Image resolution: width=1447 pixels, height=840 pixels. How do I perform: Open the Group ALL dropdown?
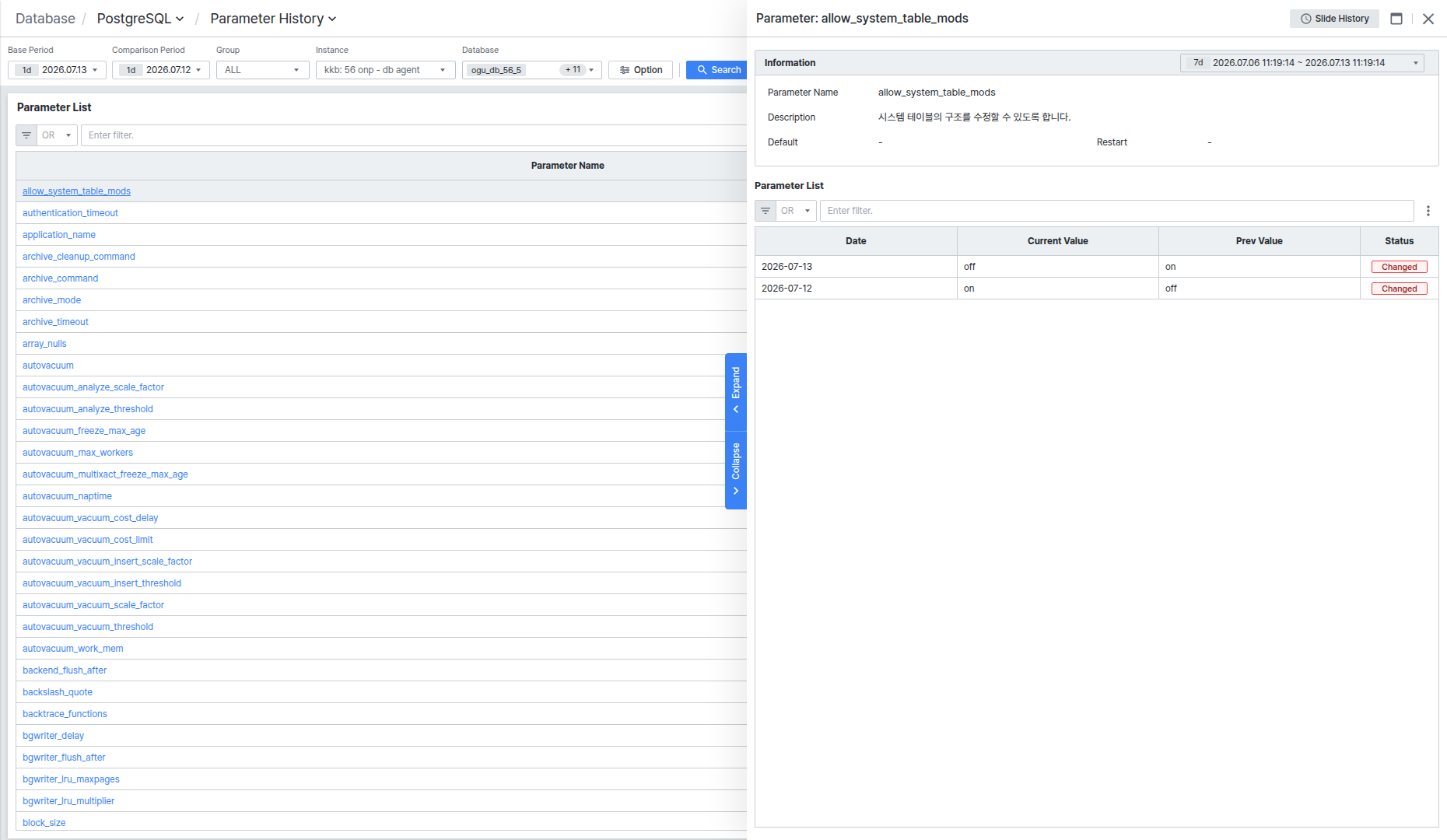coord(263,70)
